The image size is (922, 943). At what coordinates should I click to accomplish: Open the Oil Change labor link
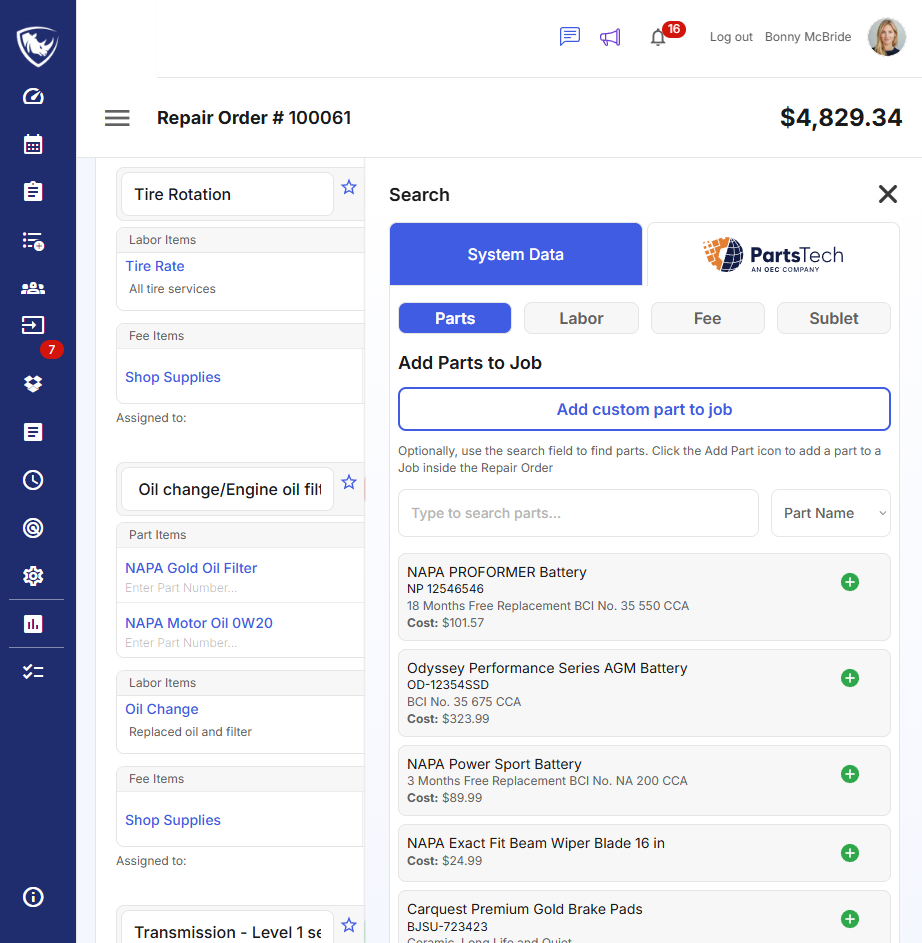(161, 709)
